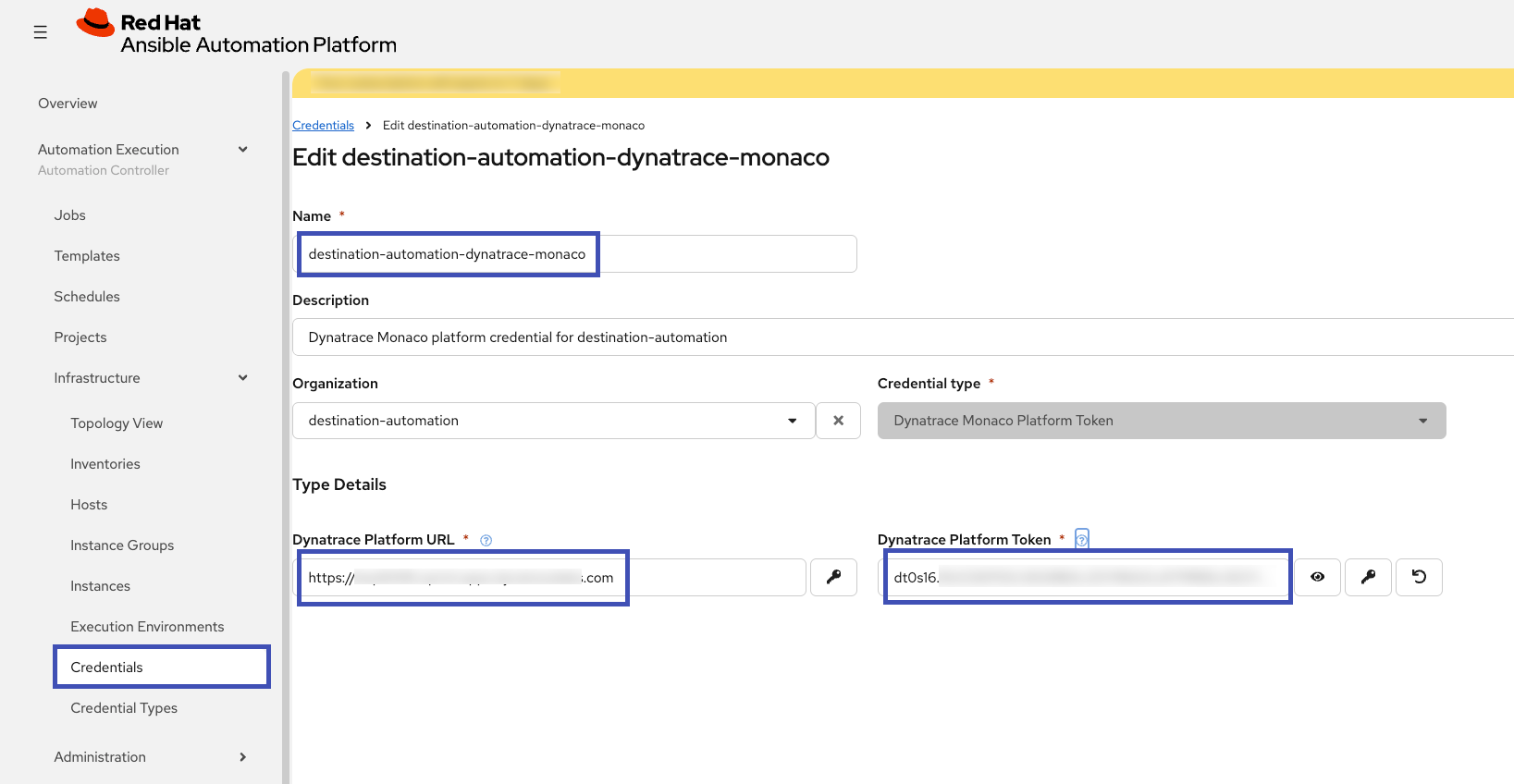Open help icon next to Dynatrace Platform URL
This screenshot has width=1514, height=784.
pos(486,540)
